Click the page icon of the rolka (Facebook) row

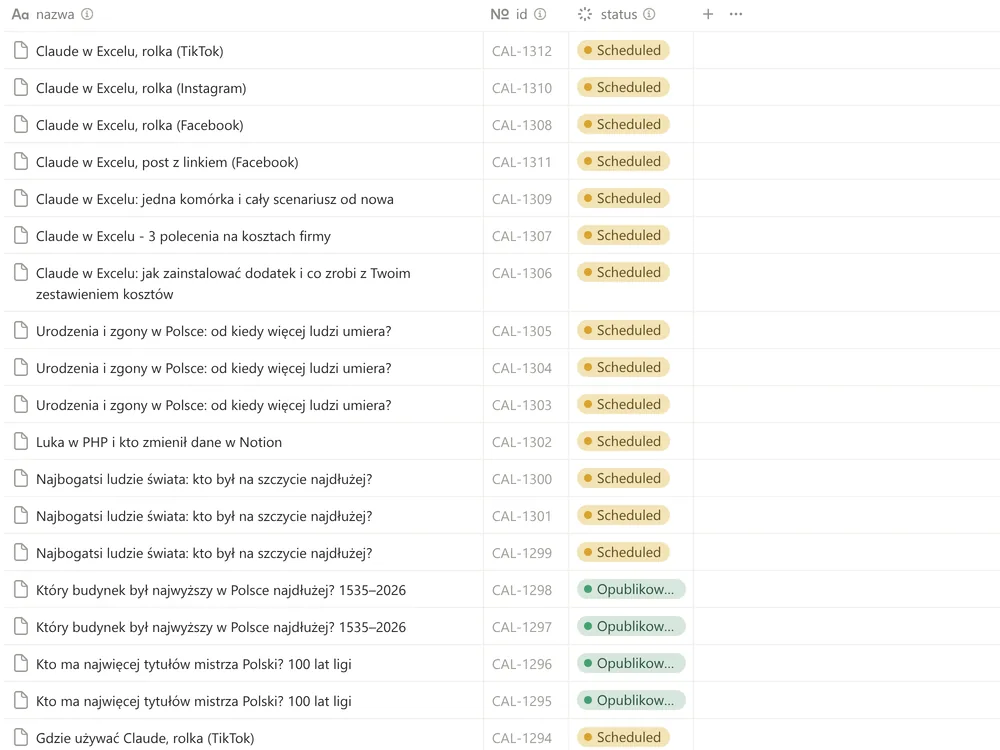21,124
